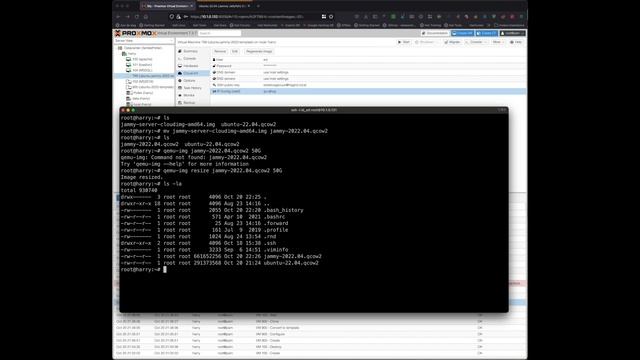
Task: Click the site shield icon in address bar
Action: tap(172, 17)
